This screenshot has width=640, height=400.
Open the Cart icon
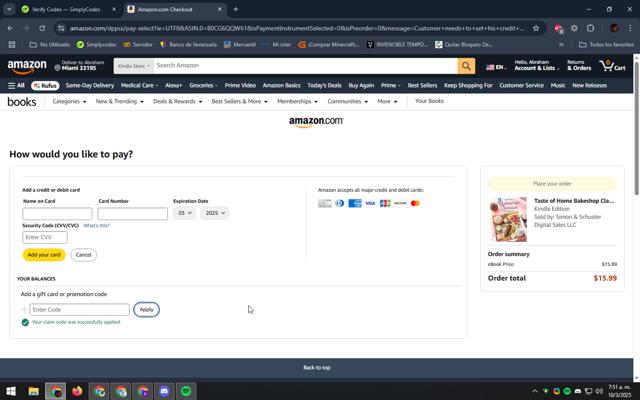[612, 66]
